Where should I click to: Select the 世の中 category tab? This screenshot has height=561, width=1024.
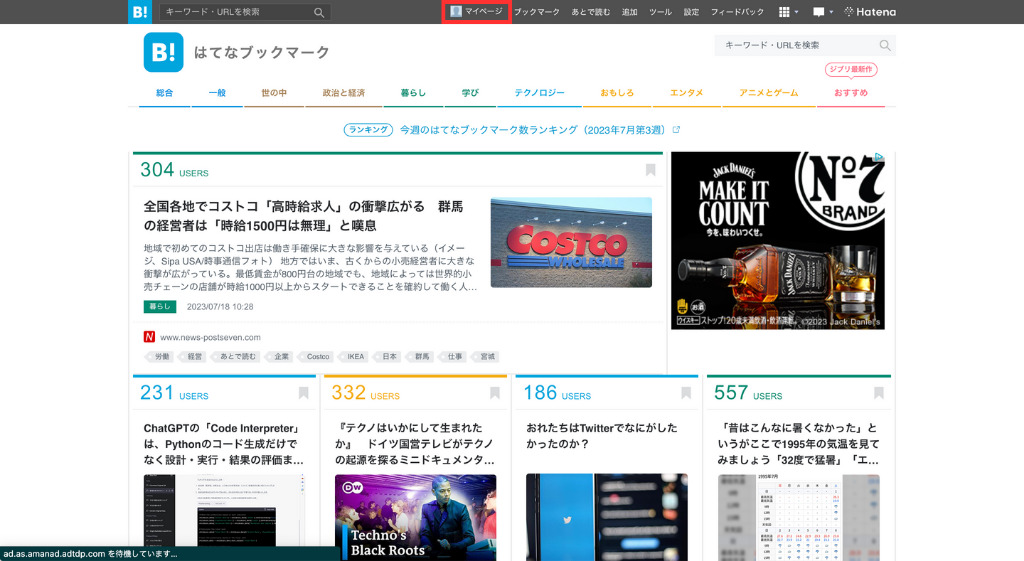click(274, 93)
